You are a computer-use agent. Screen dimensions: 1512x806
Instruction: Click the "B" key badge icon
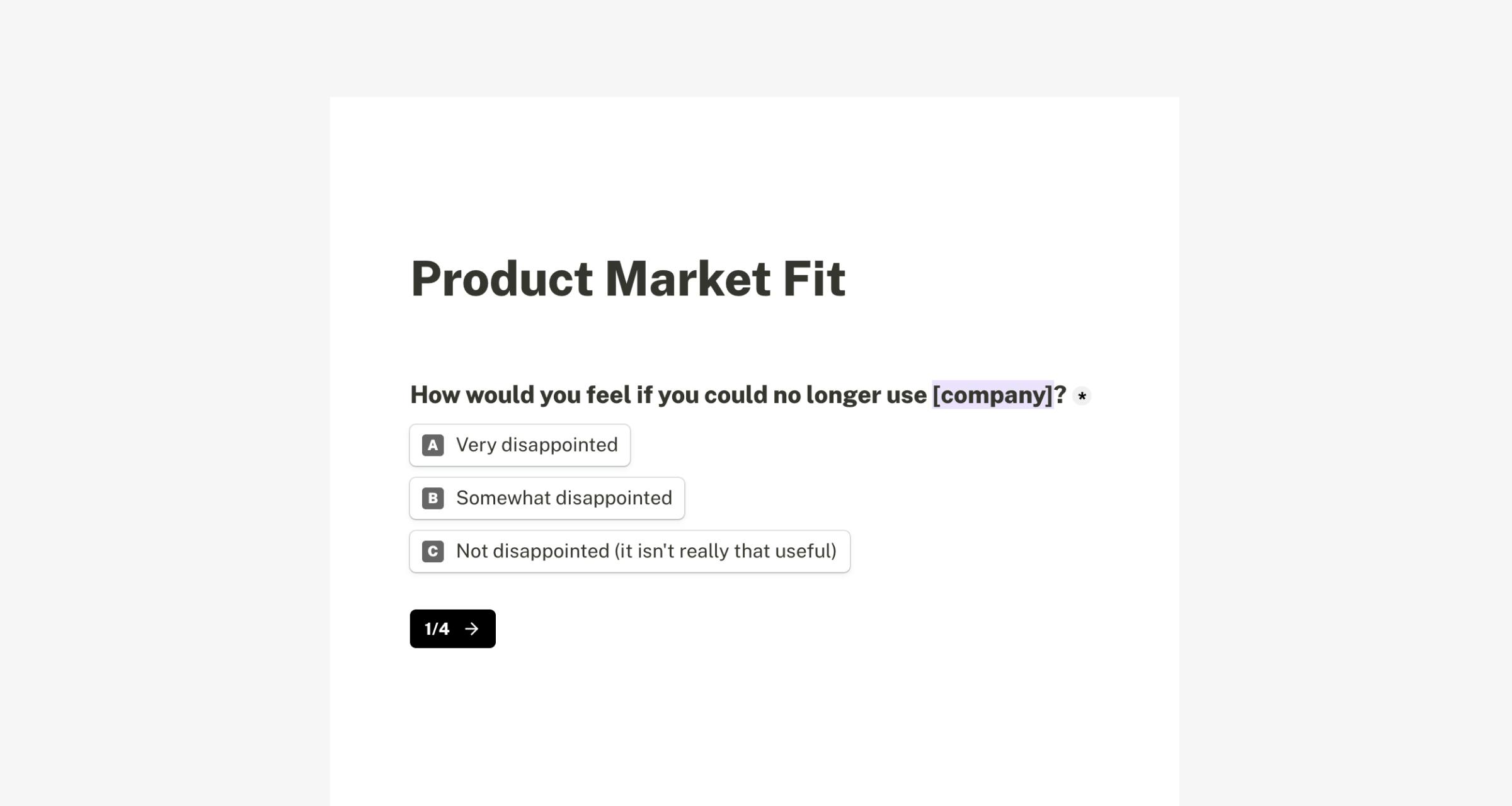433,498
